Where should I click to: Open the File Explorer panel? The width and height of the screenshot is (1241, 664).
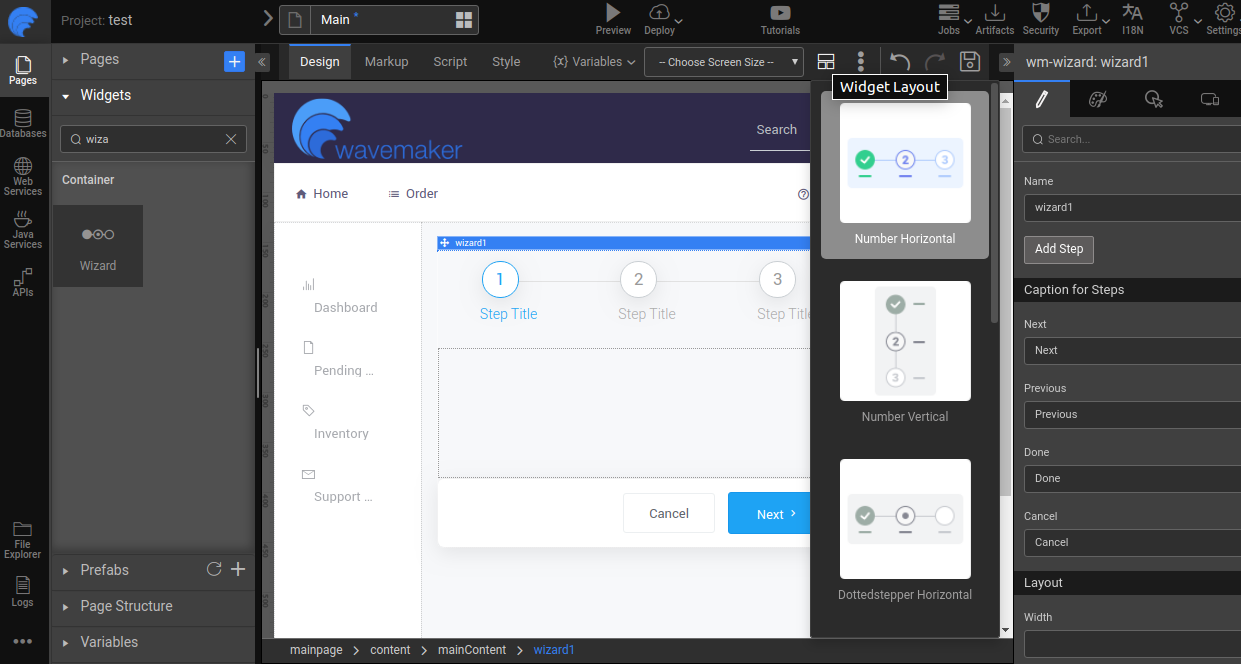[22, 538]
